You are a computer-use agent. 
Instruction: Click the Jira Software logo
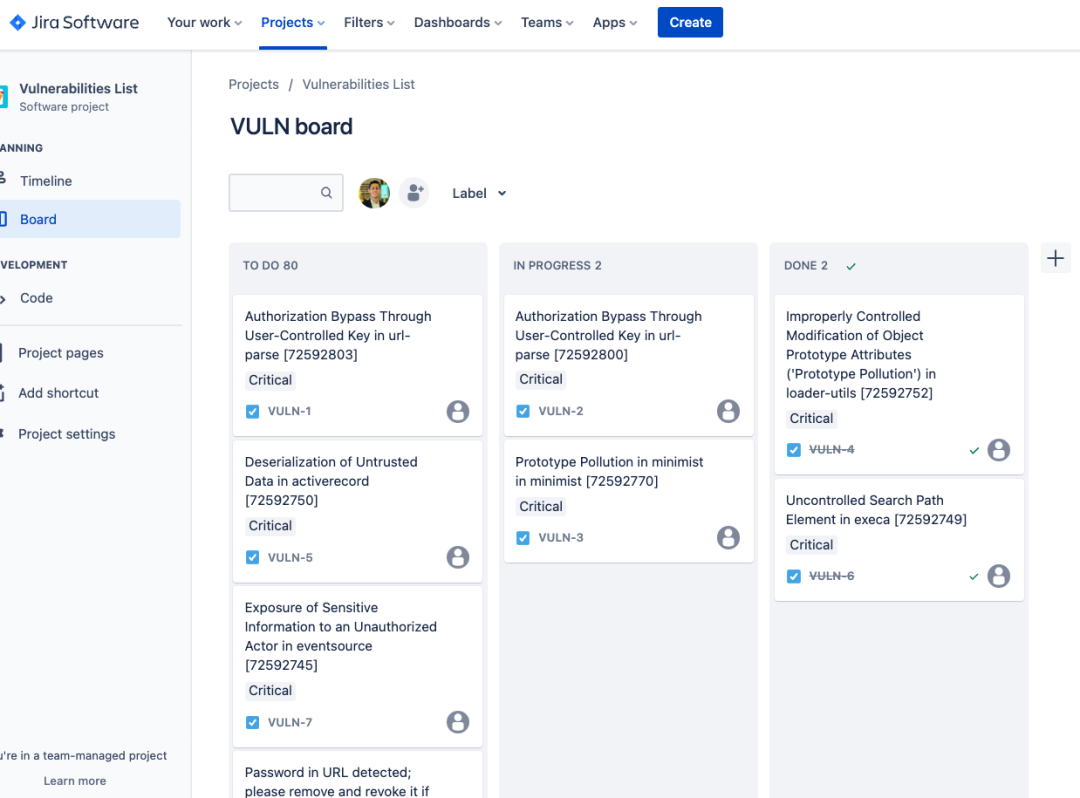[x=73, y=21]
